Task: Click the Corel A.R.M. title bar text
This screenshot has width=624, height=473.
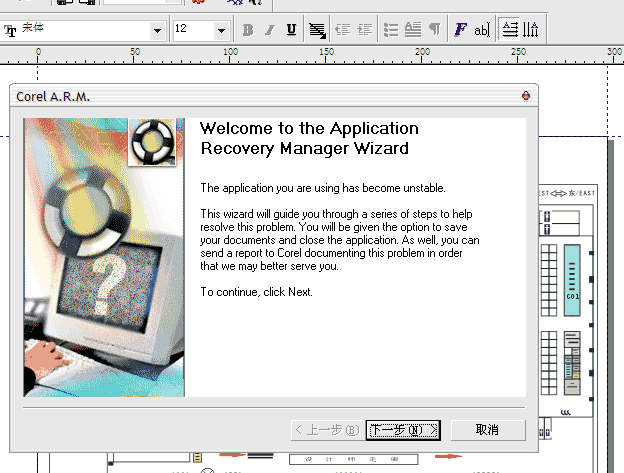Action: (53, 97)
